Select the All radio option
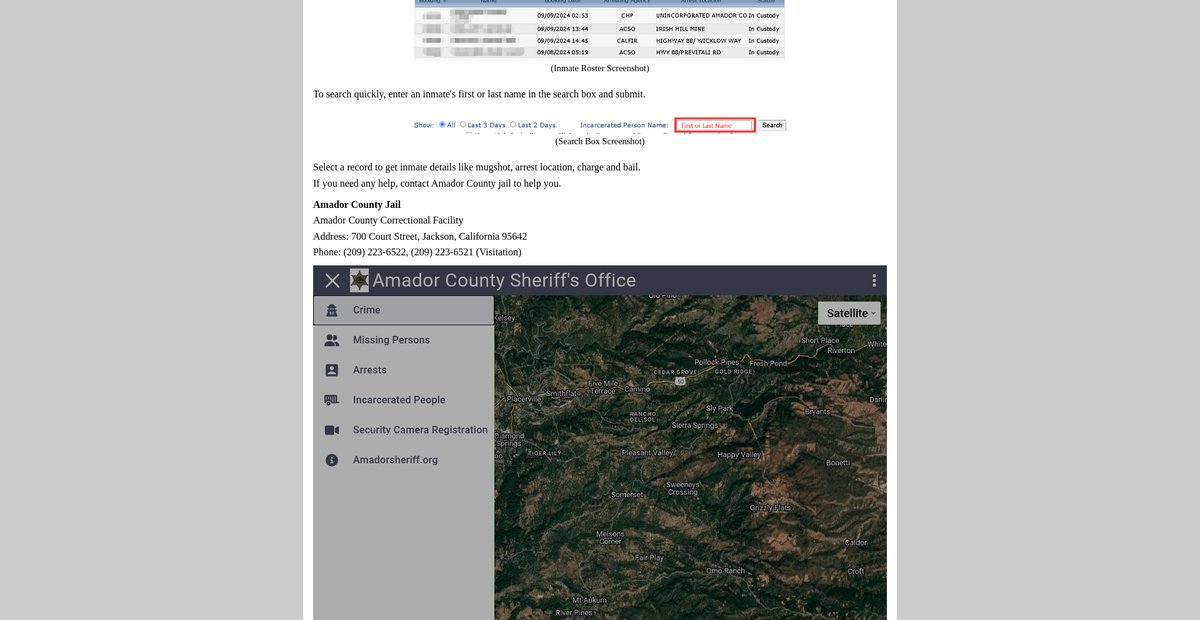 click(x=442, y=125)
